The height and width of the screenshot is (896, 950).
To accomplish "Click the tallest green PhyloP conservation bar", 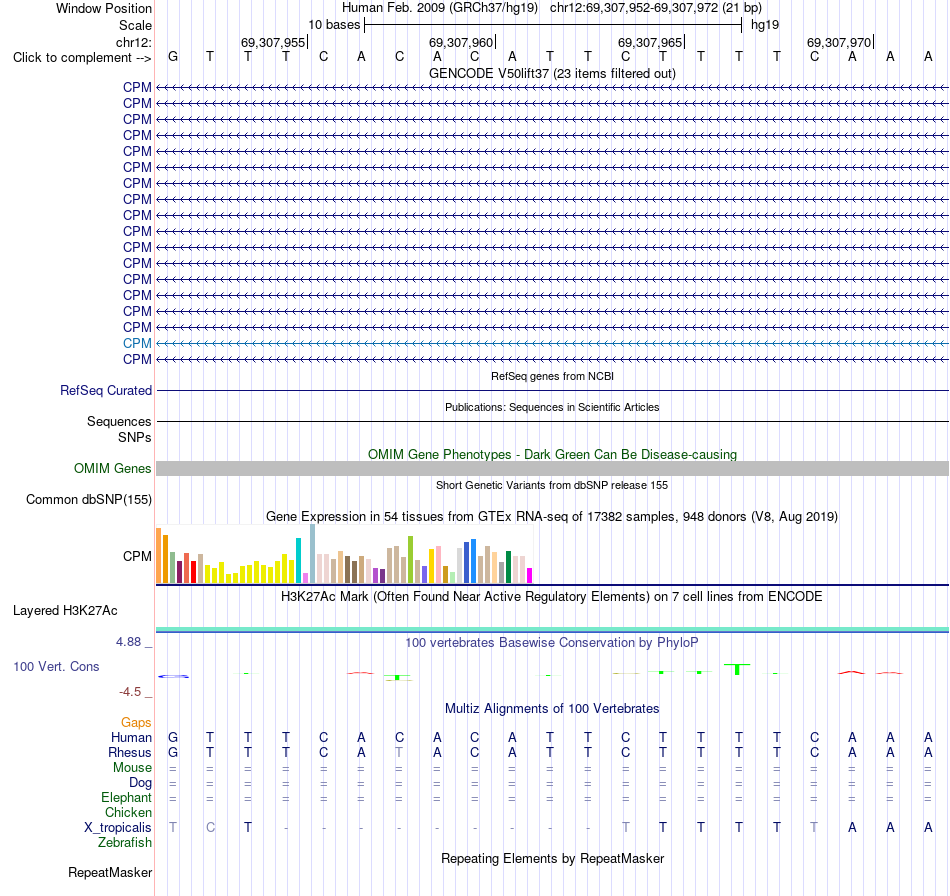I will click(x=737, y=669).
